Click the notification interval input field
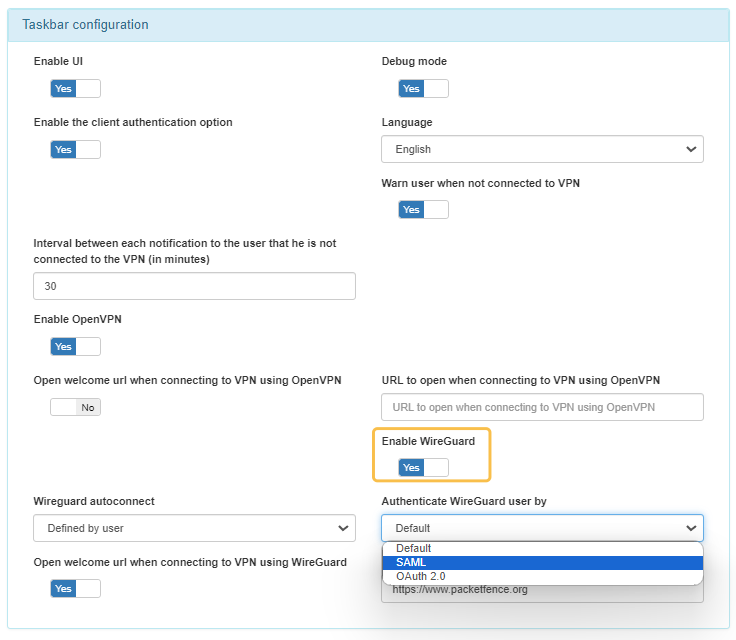The height and width of the screenshot is (640, 736). [194, 286]
